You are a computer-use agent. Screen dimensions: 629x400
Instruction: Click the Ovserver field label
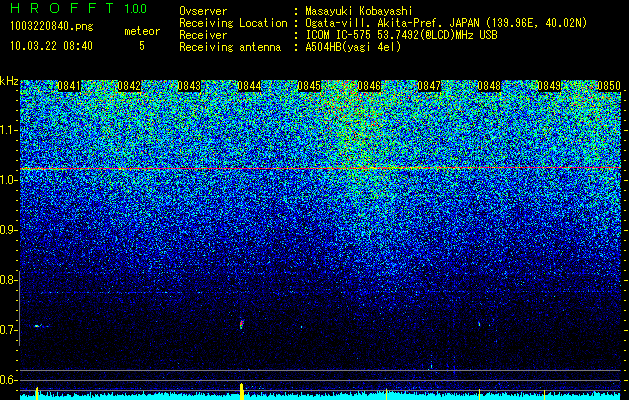pyautogui.click(x=203, y=11)
